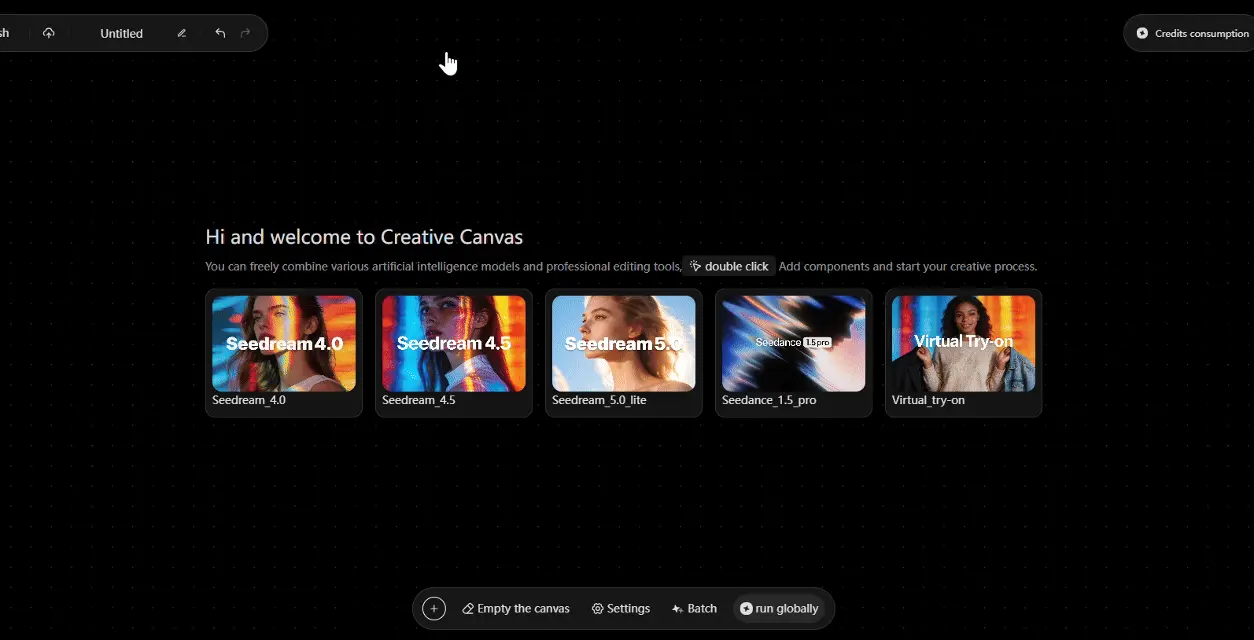Open the Virtual_try-on card
Screen dimensions: 1254x640
tap(964, 353)
